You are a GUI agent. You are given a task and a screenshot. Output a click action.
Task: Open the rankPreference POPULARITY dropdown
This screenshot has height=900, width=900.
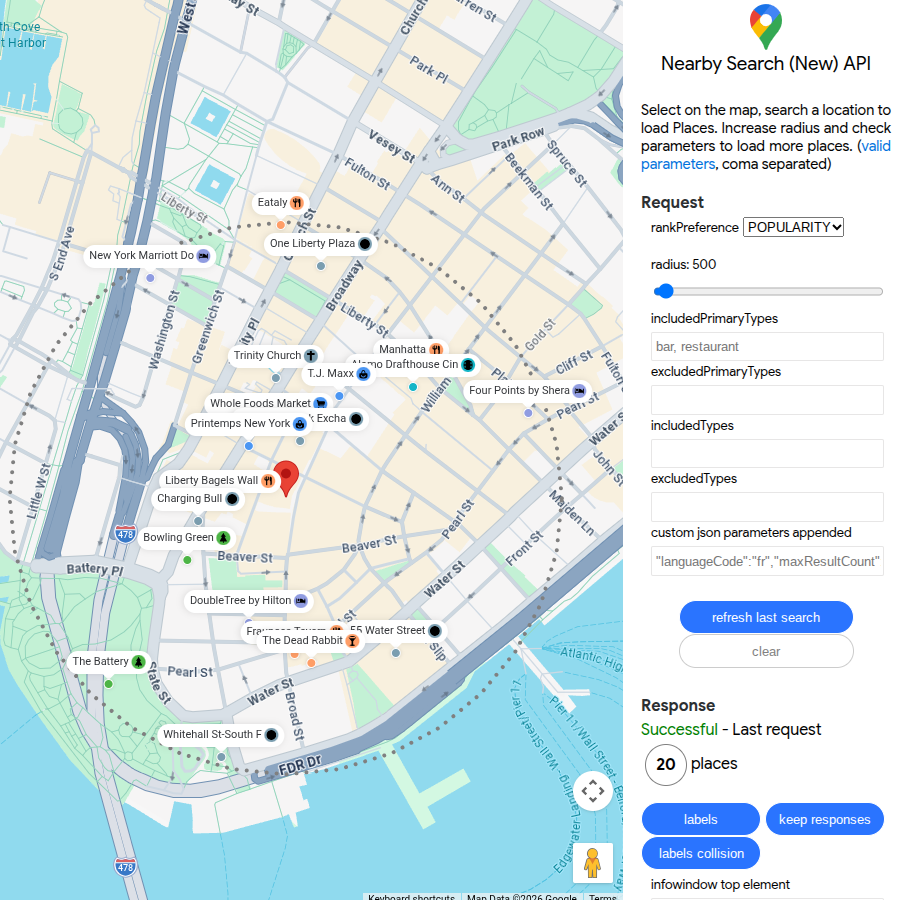793,227
